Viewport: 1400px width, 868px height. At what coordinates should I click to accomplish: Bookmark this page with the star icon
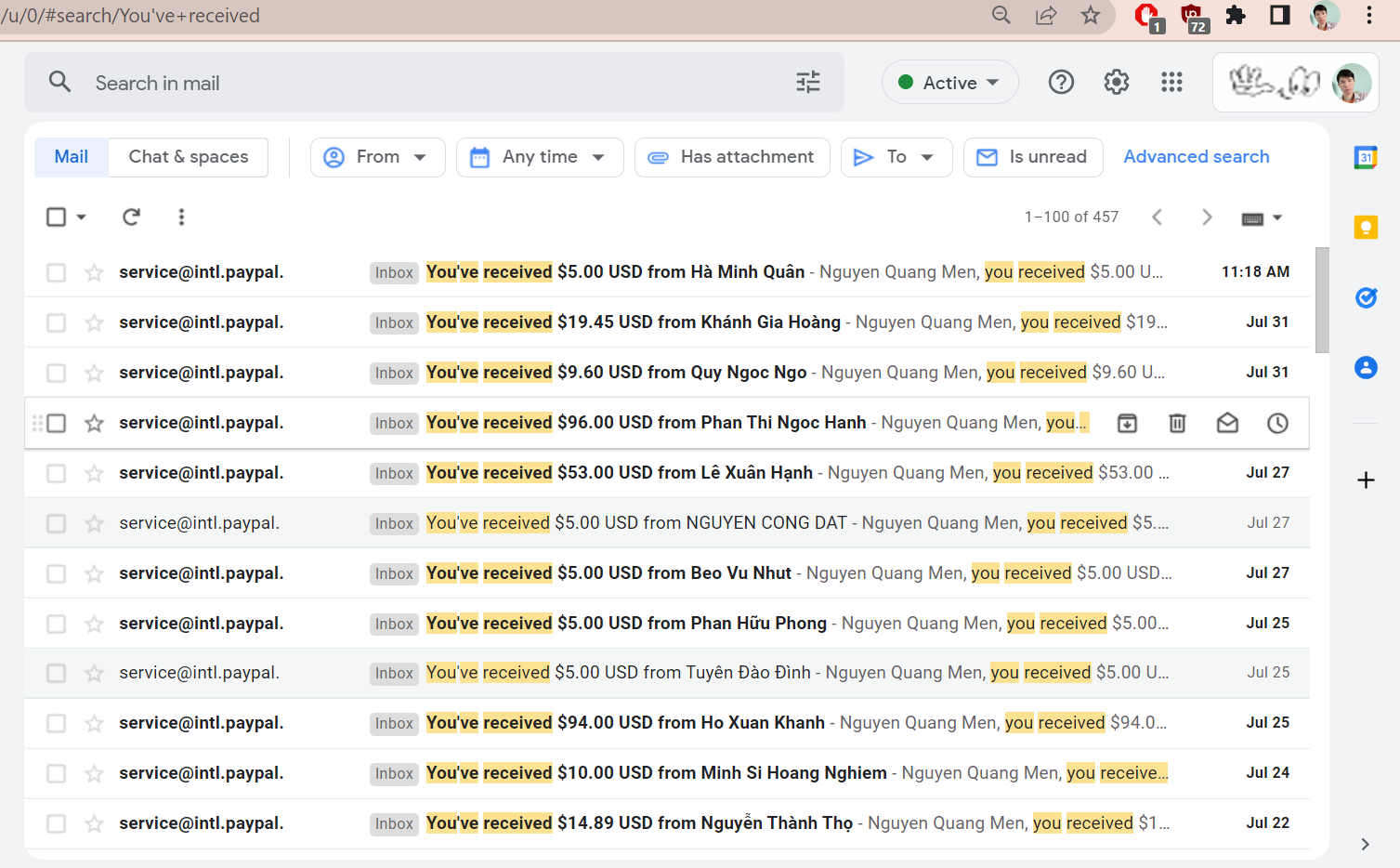coord(1090,15)
